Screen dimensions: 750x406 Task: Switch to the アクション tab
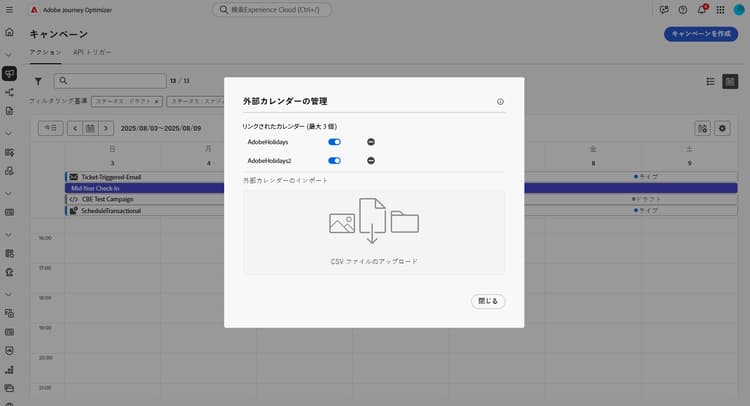pyautogui.click(x=45, y=52)
